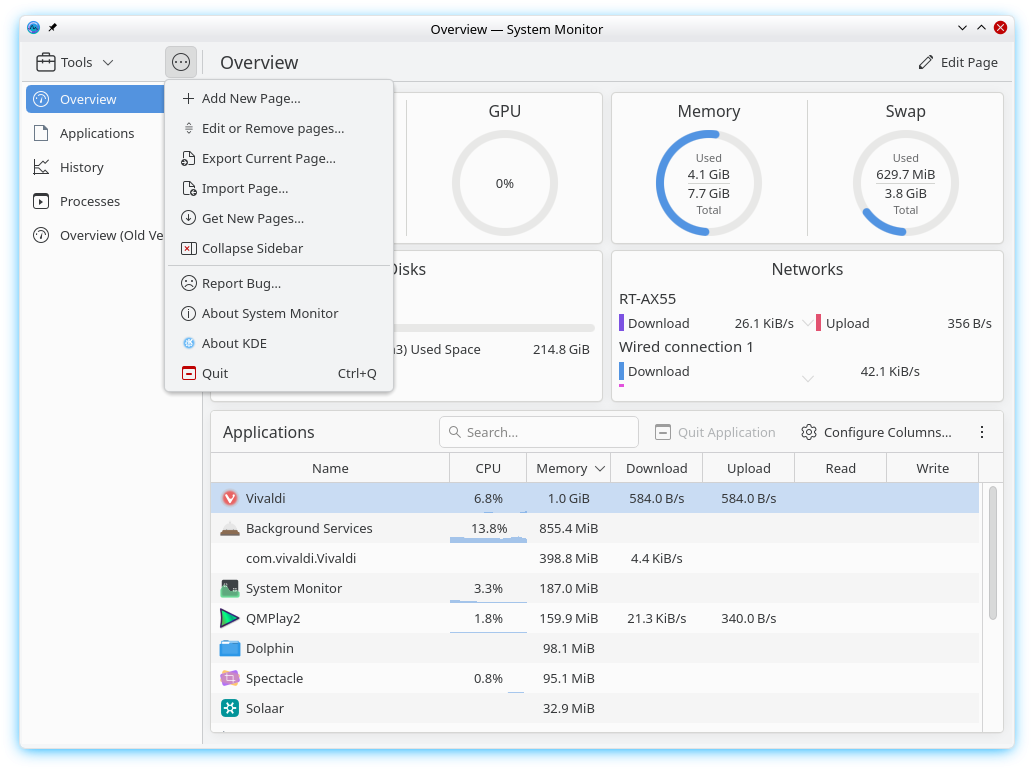Select Export Current Page option
The image size is (1034, 772).
[x=268, y=158]
